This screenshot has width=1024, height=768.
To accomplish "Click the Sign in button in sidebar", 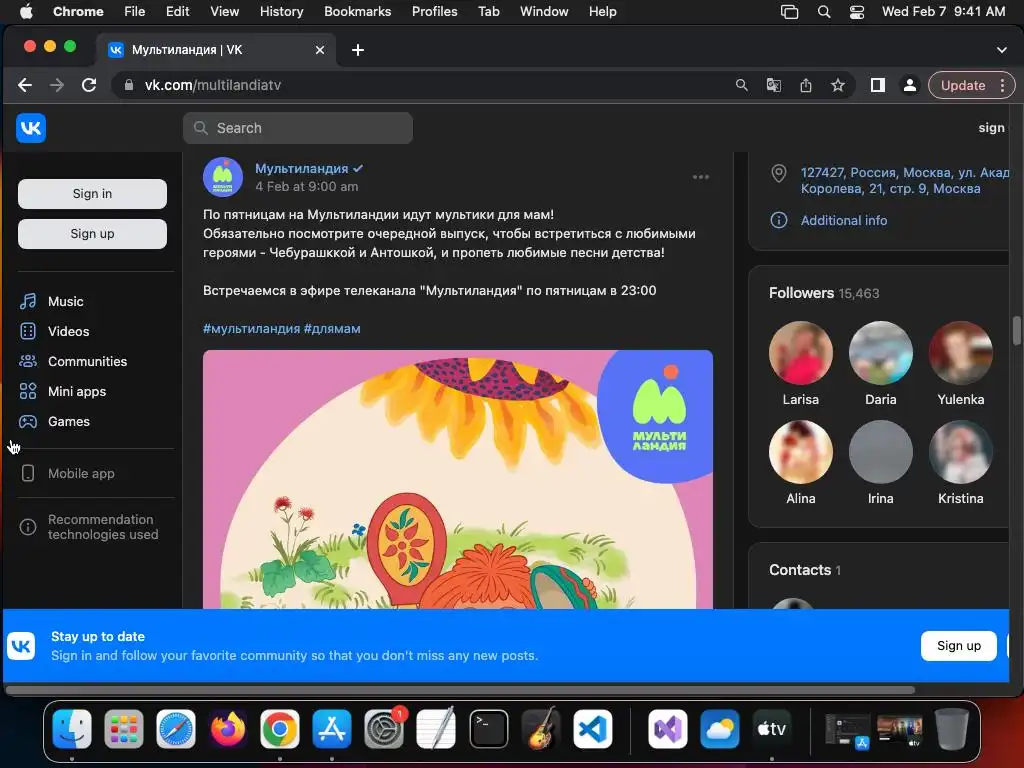I will tap(92, 194).
